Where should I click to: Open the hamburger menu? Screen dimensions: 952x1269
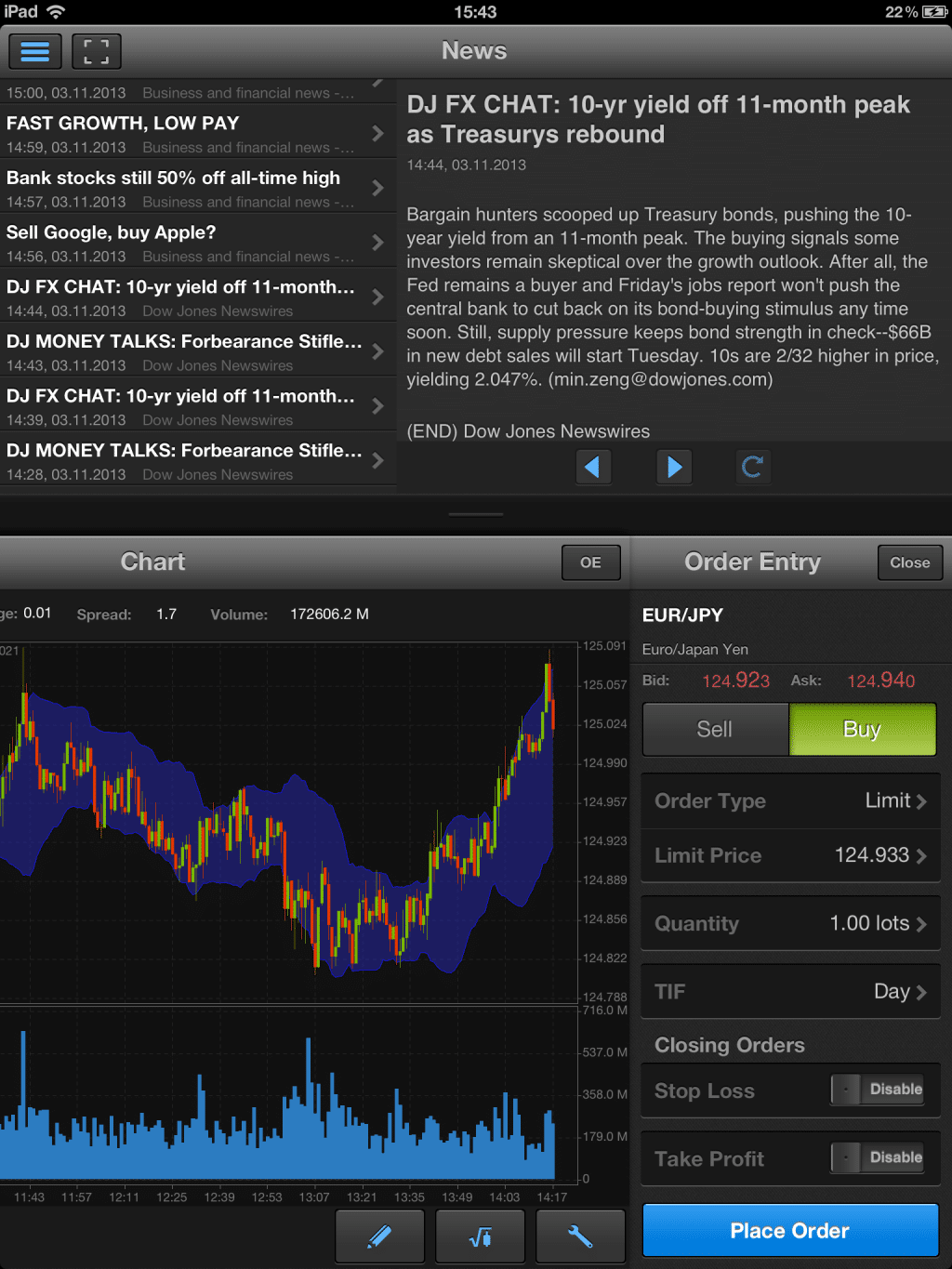coord(35,51)
